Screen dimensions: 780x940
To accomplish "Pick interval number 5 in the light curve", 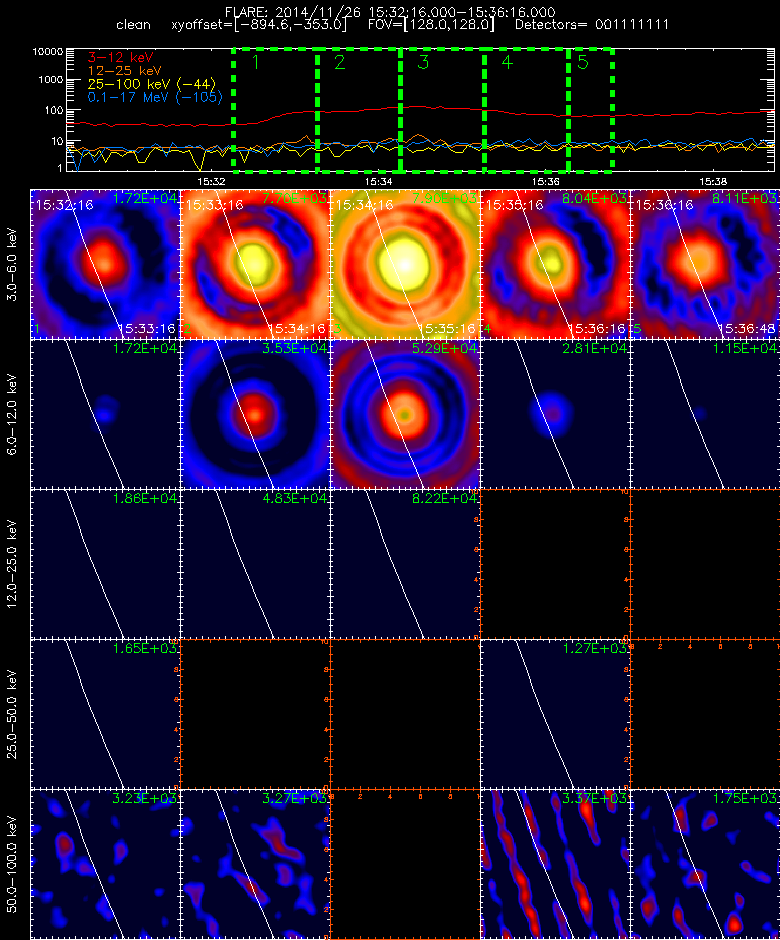I will pos(583,62).
